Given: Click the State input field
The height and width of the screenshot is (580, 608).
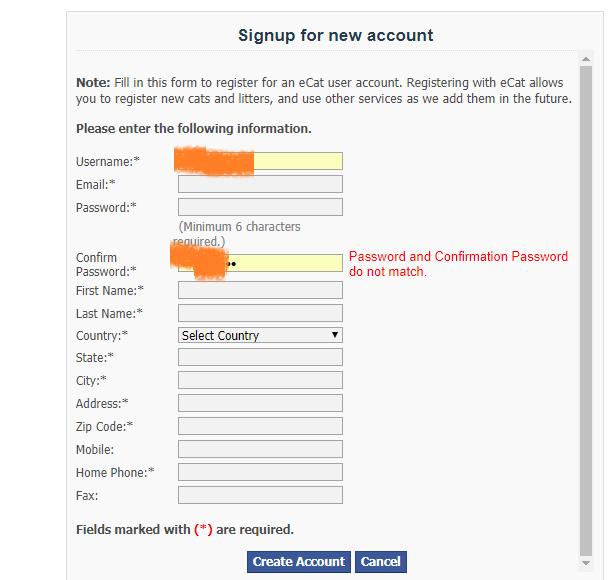Looking at the screenshot, I should tap(260, 357).
